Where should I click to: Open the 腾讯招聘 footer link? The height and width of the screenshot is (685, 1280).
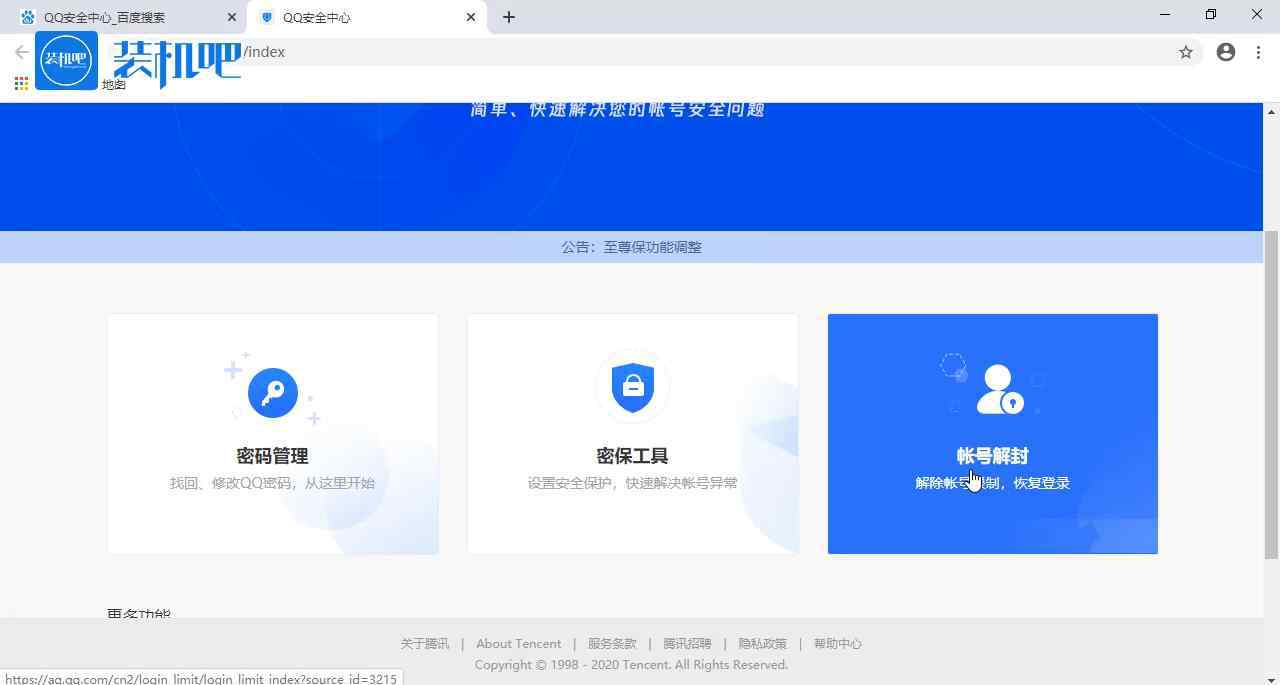[687, 644]
